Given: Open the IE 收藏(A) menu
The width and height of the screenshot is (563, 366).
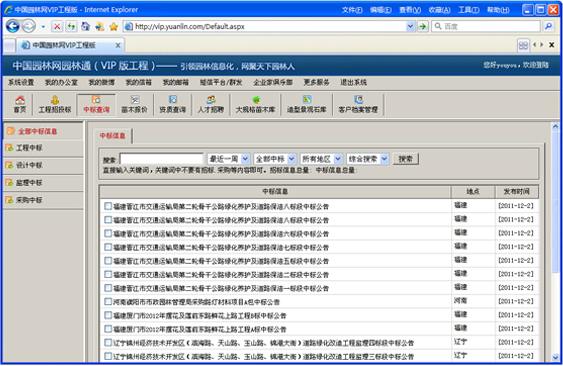Looking at the screenshot, I should pyautogui.click(x=439, y=10).
